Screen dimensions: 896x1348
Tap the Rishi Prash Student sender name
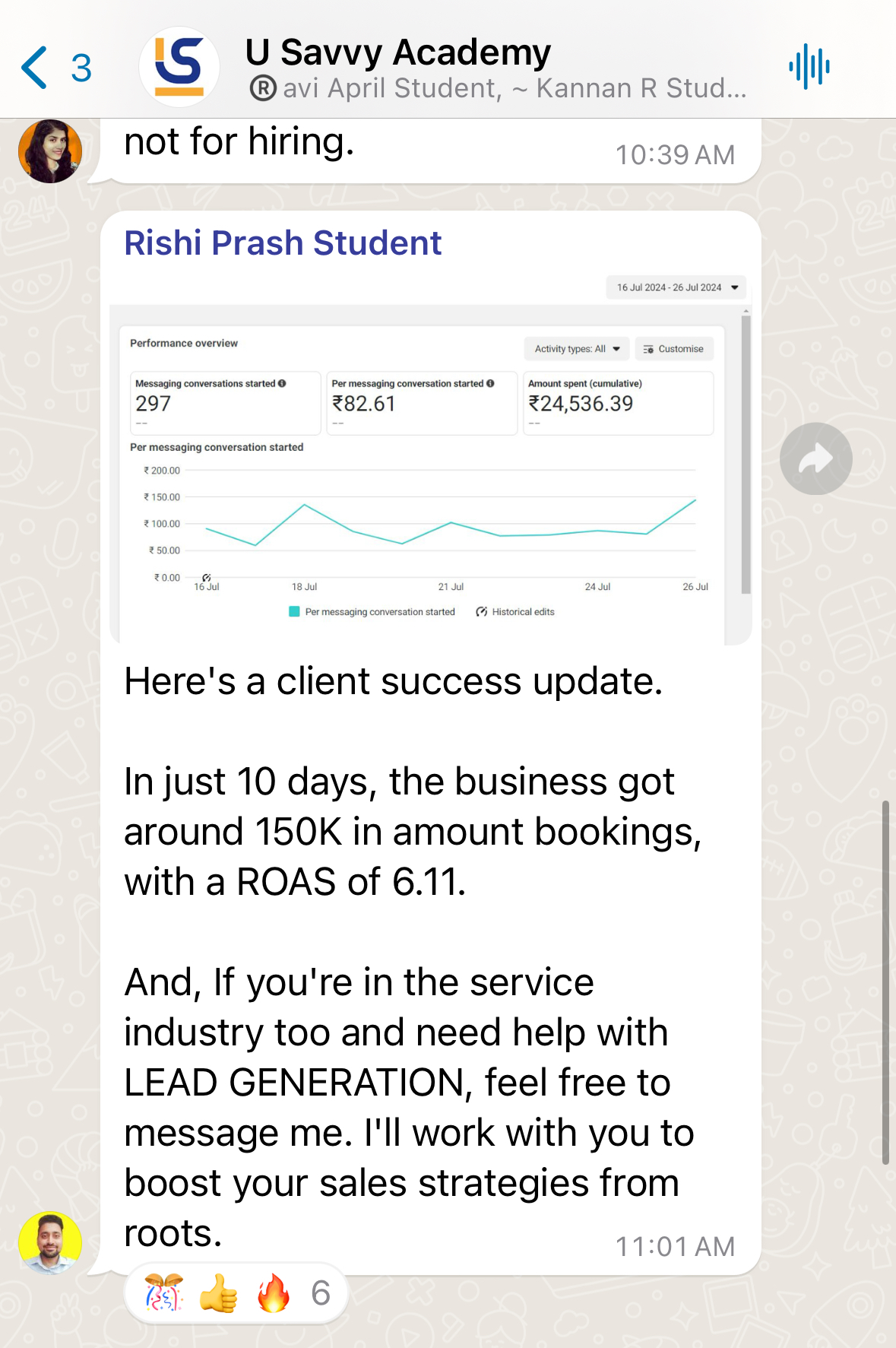tap(283, 243)
